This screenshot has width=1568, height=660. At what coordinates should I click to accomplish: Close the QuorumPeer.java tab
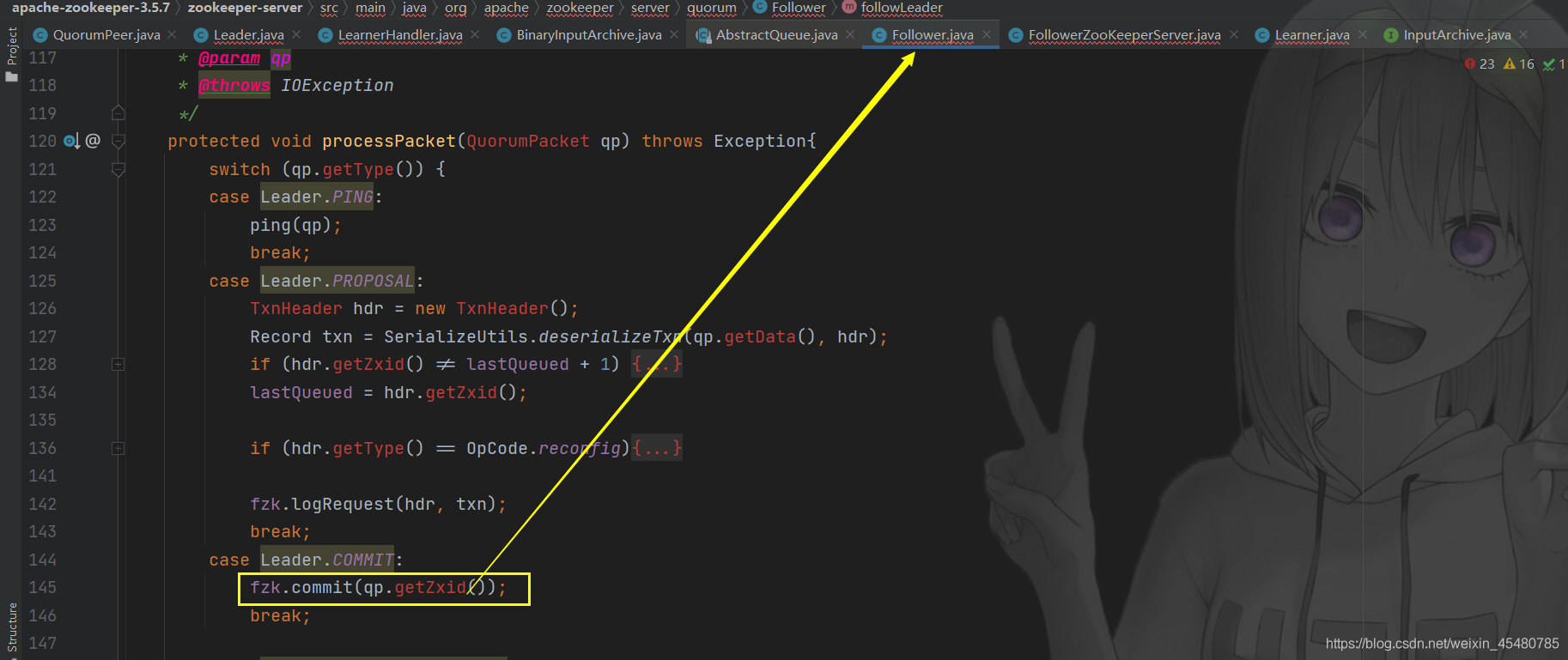[173, 34]
